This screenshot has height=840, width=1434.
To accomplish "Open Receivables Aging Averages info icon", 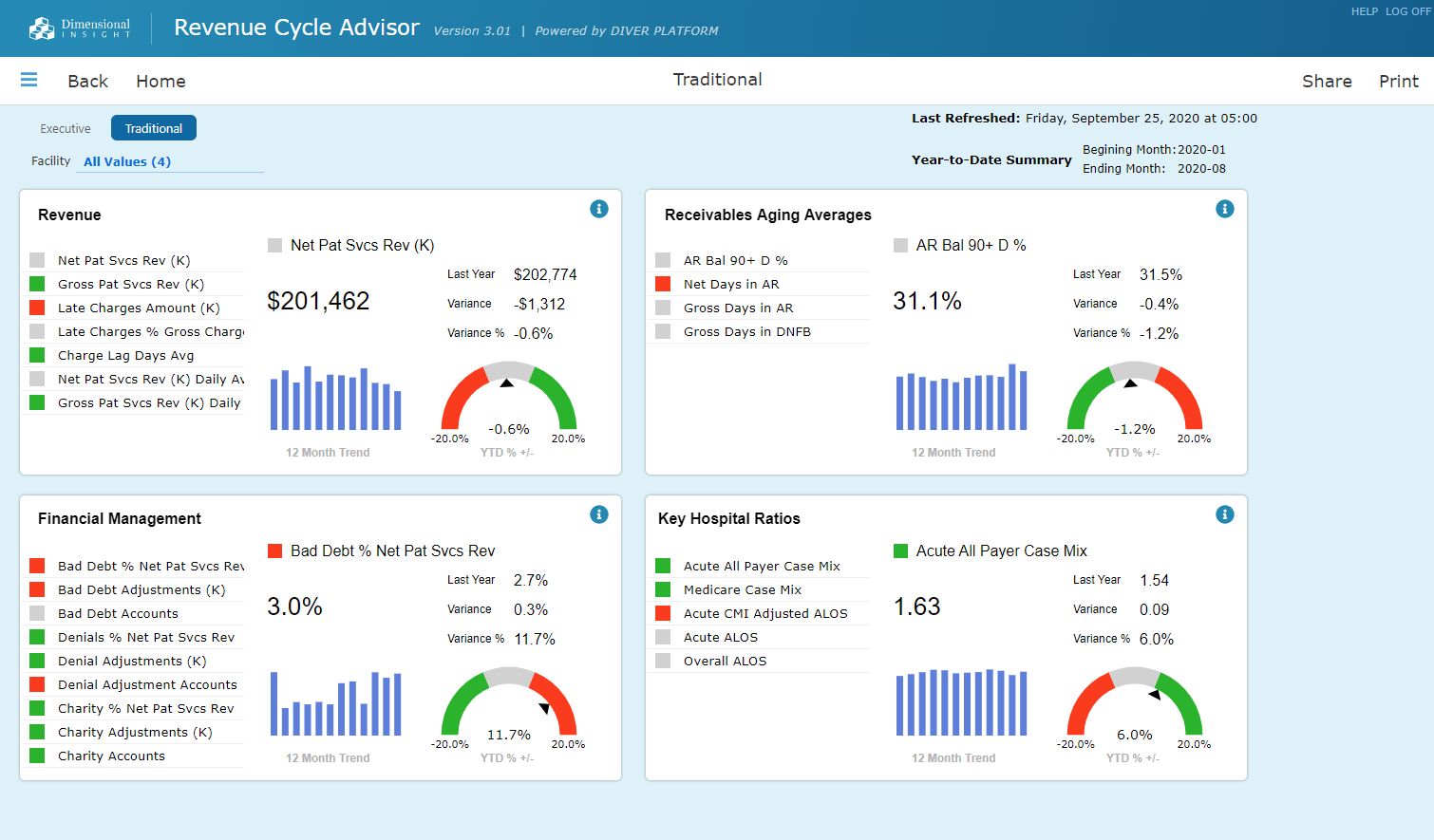I will tap(1225, 209).
